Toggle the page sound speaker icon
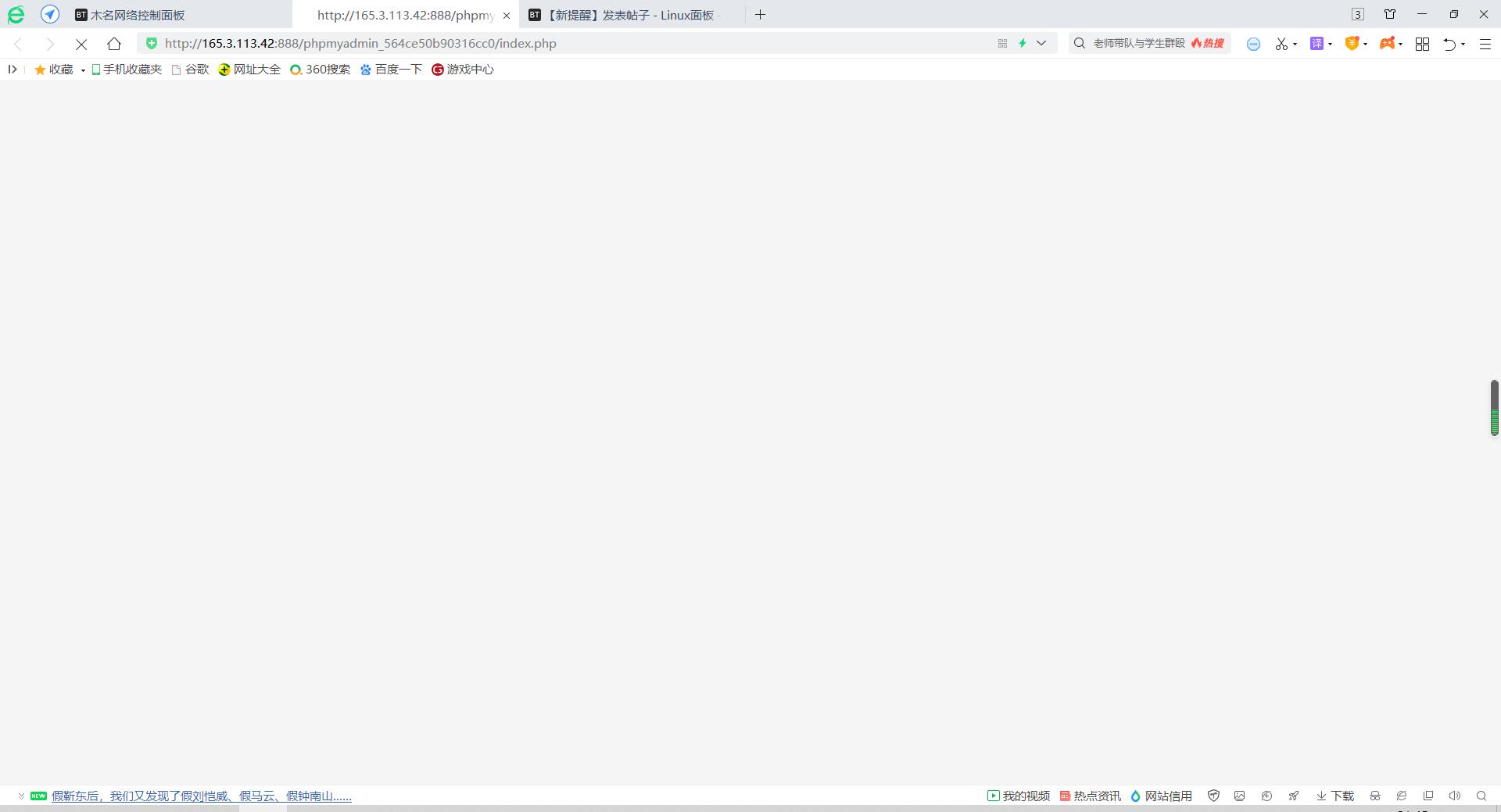The width and height of the screenshot is (1501, 812). (1455, 796)
